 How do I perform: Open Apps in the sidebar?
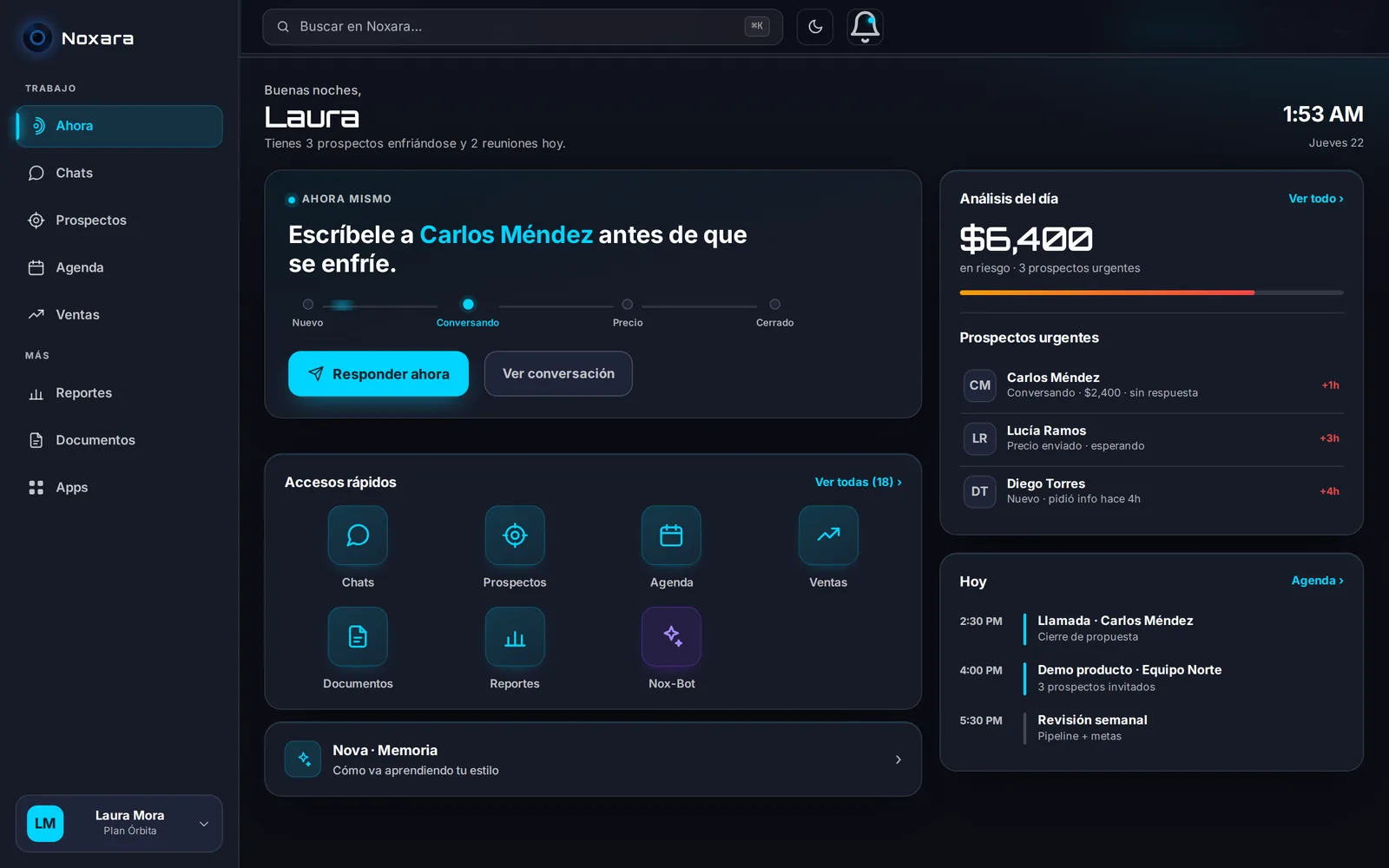(x=119, y=488)
